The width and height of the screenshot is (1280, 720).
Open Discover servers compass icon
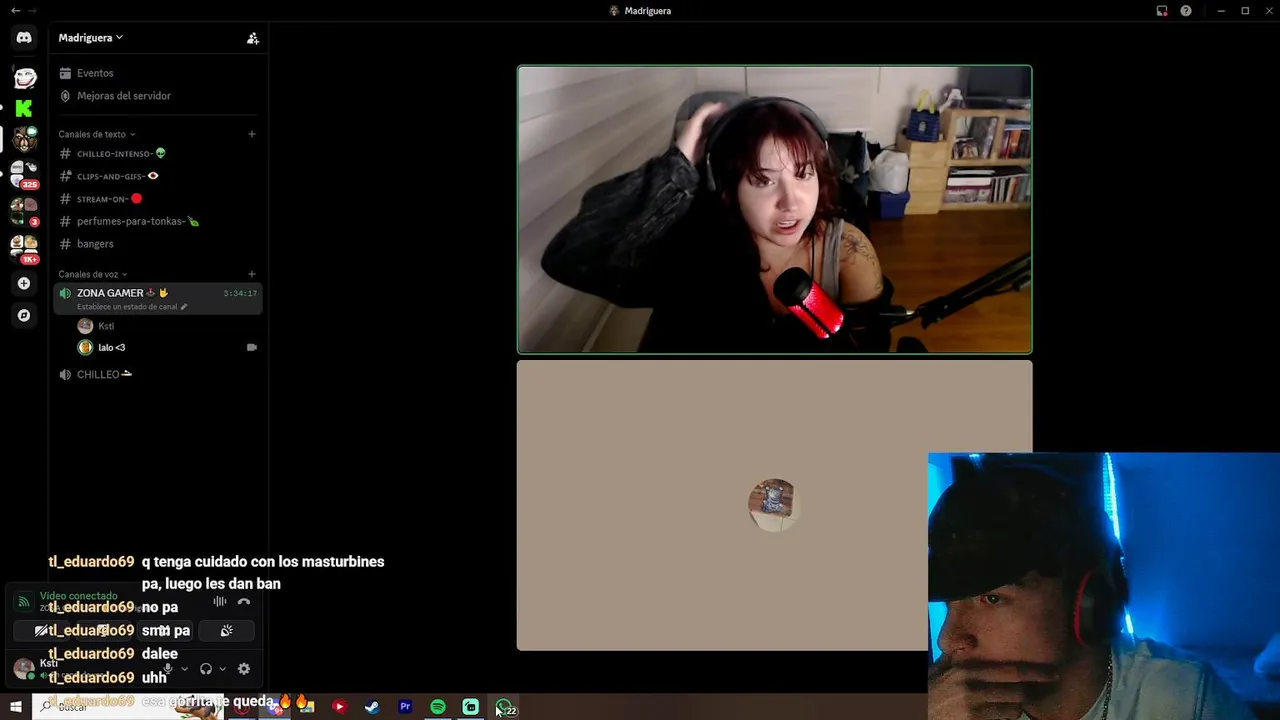tap(24, 315)
